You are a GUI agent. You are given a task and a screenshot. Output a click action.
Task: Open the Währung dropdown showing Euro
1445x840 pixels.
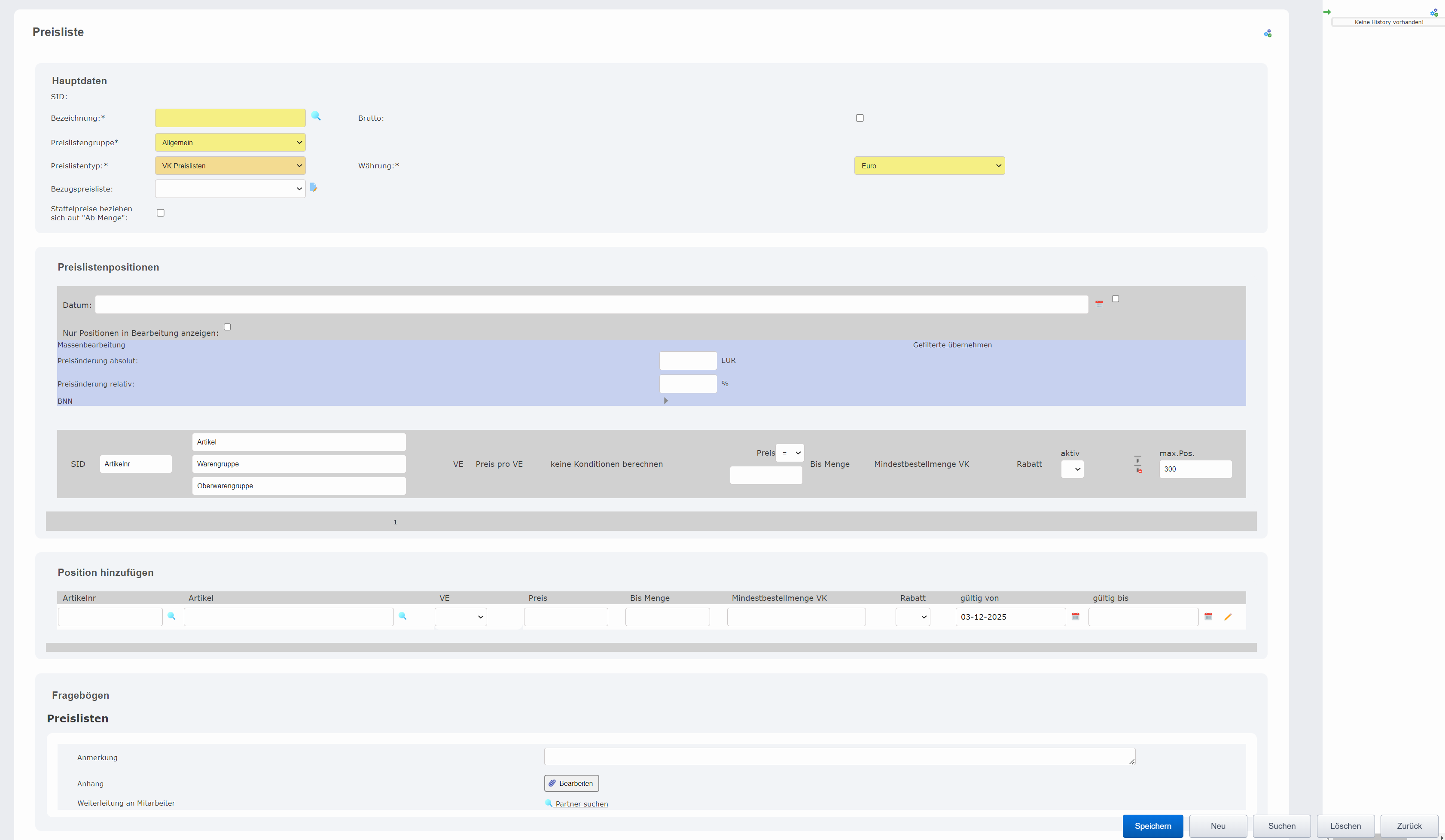click(929, 166)
